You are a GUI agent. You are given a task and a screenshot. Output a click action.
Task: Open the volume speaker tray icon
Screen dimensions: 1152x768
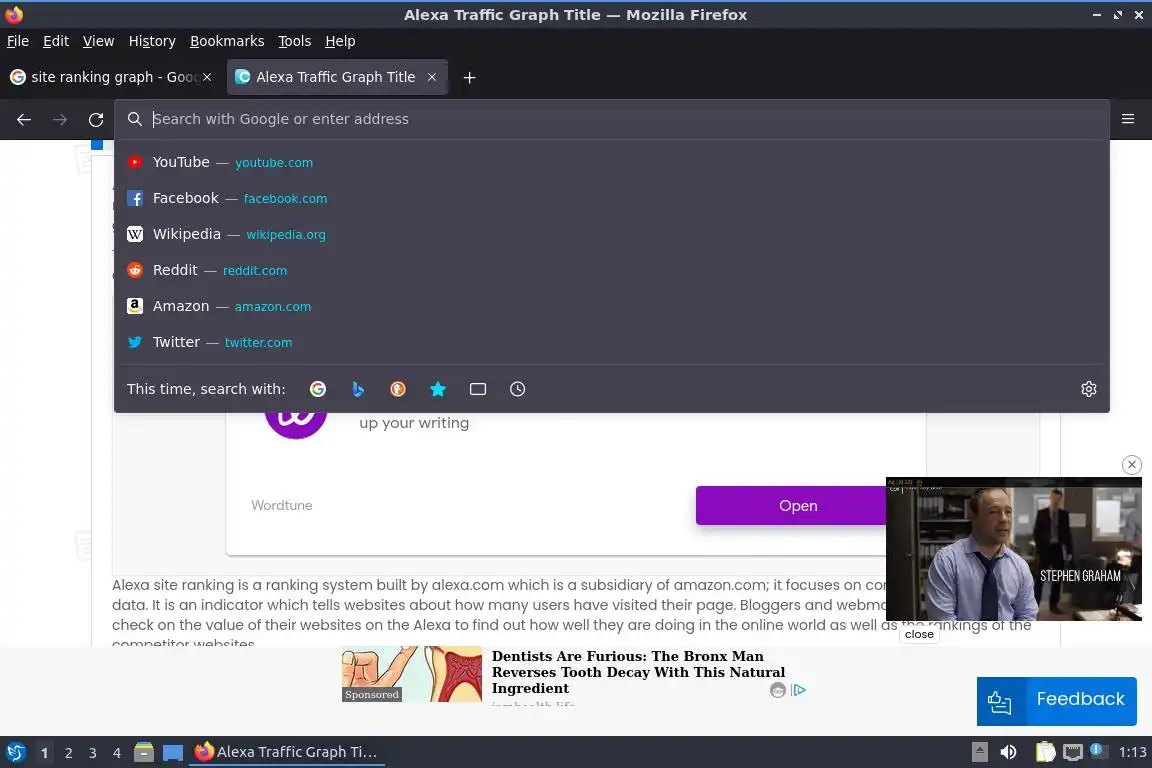[1008, 752]
